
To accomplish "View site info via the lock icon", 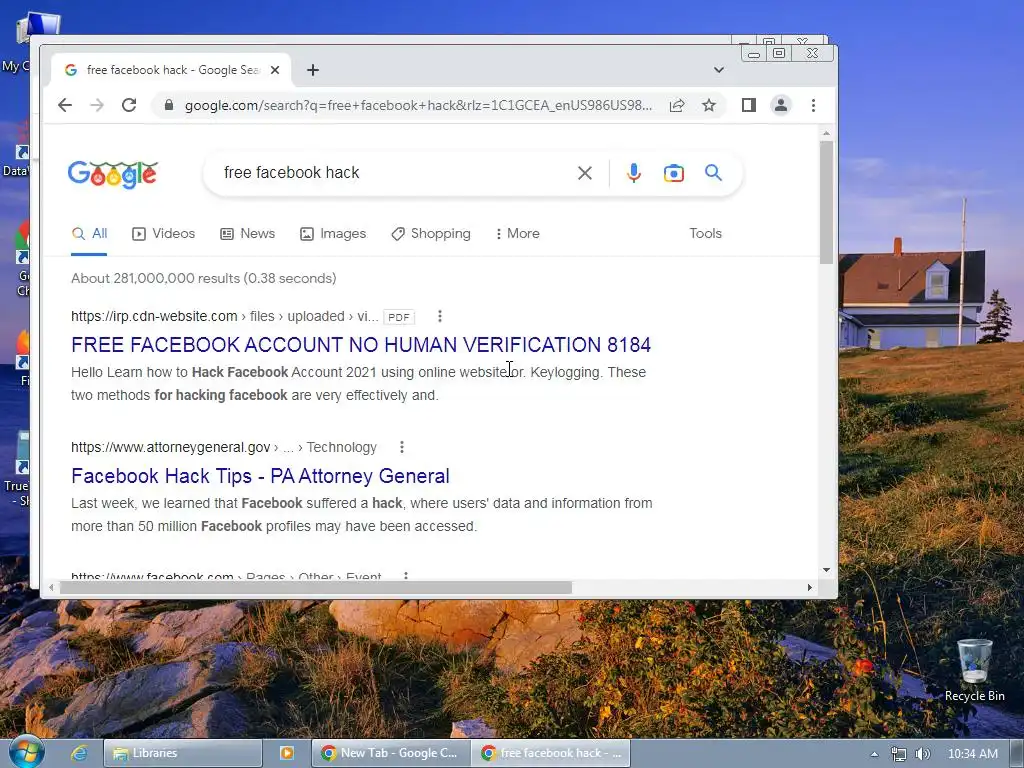I will point(168,105).
